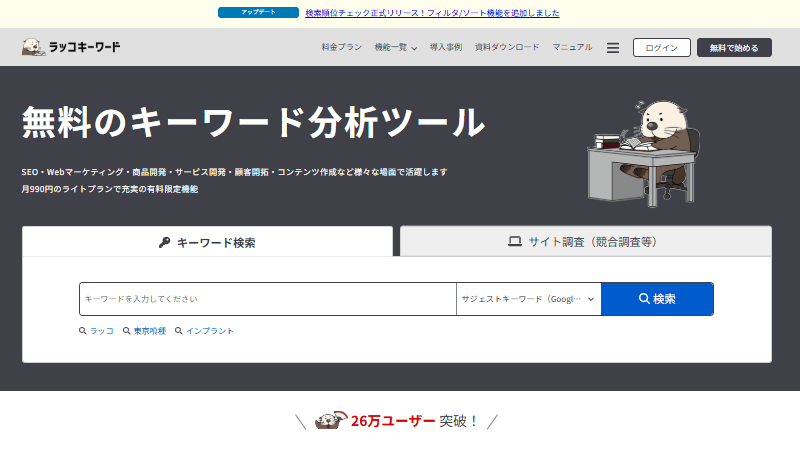800x450 pixels.
Task: Click the blue 検索 button
Action: coord(657,299)
